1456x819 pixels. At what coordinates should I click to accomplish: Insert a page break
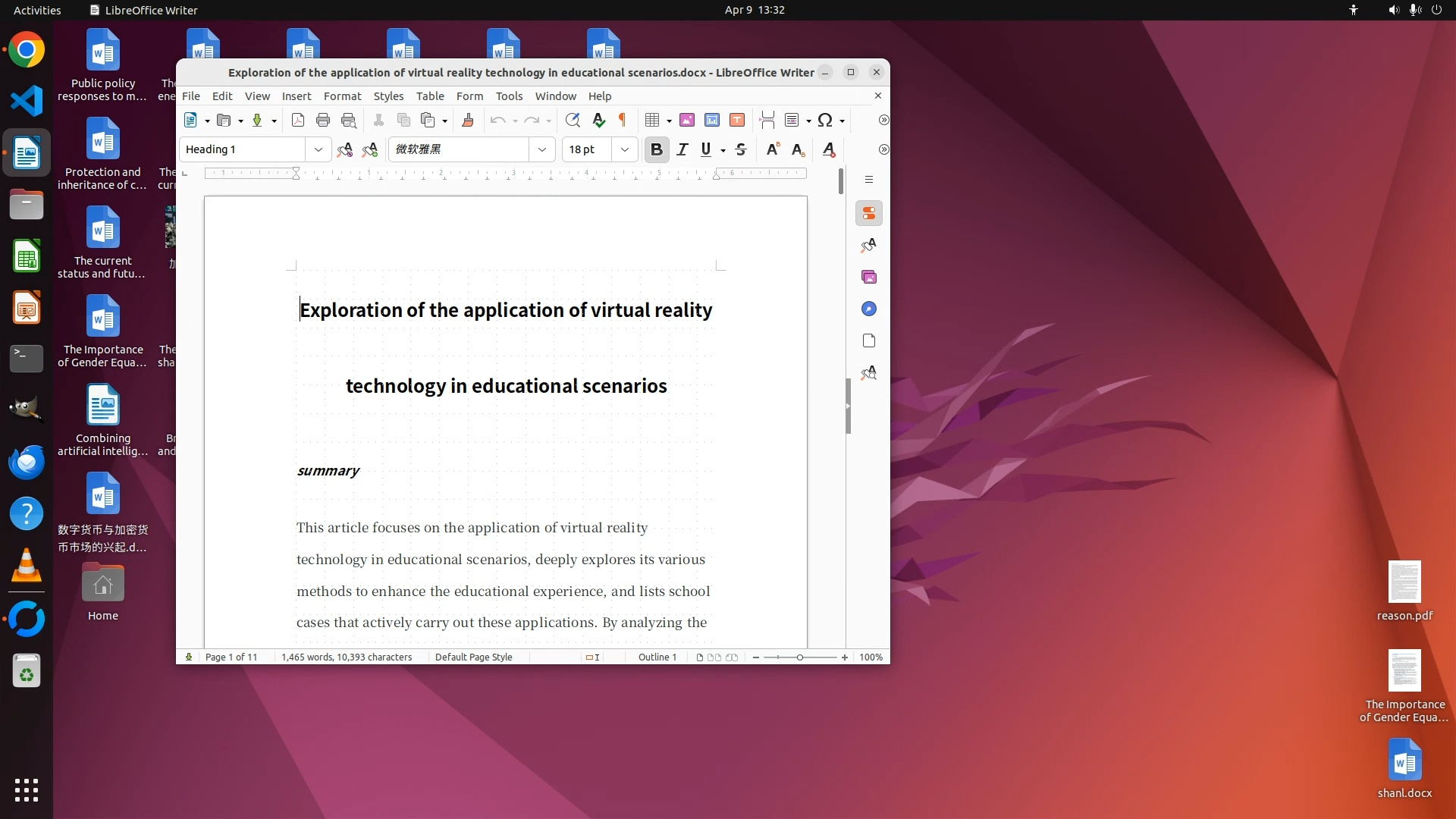click(767, 120)
